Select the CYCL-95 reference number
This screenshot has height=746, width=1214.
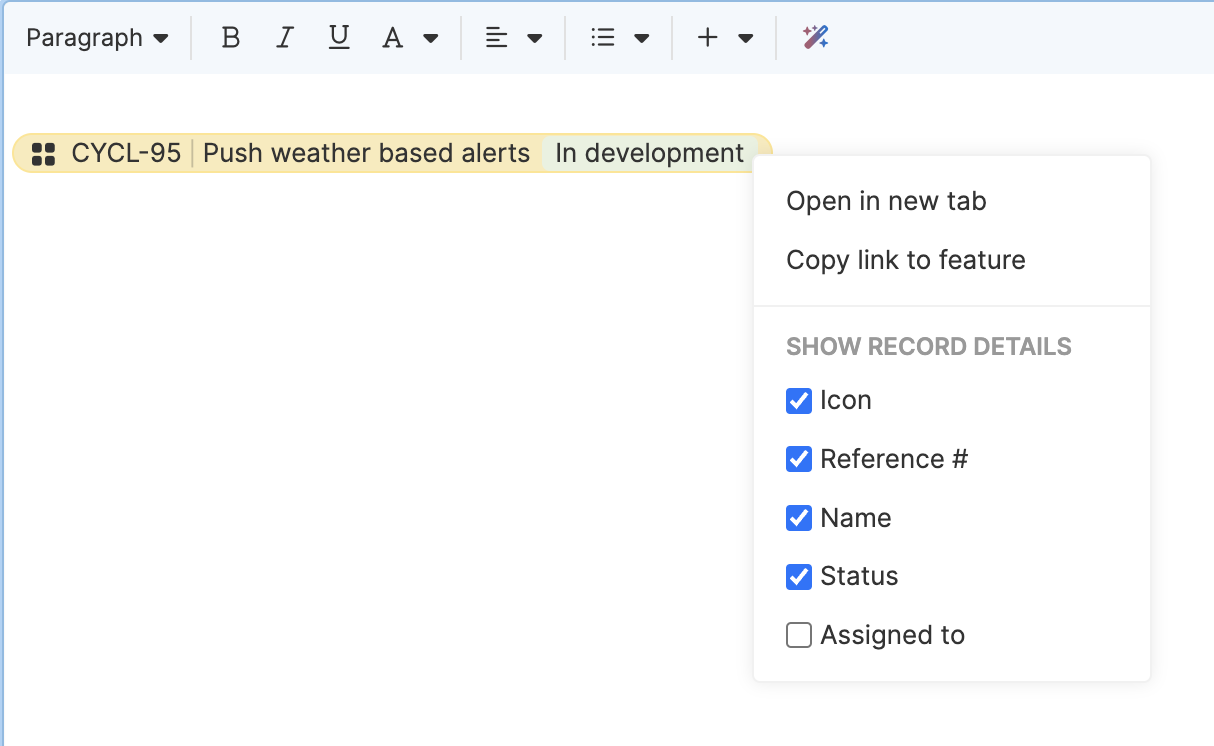(x=126, y=153)
